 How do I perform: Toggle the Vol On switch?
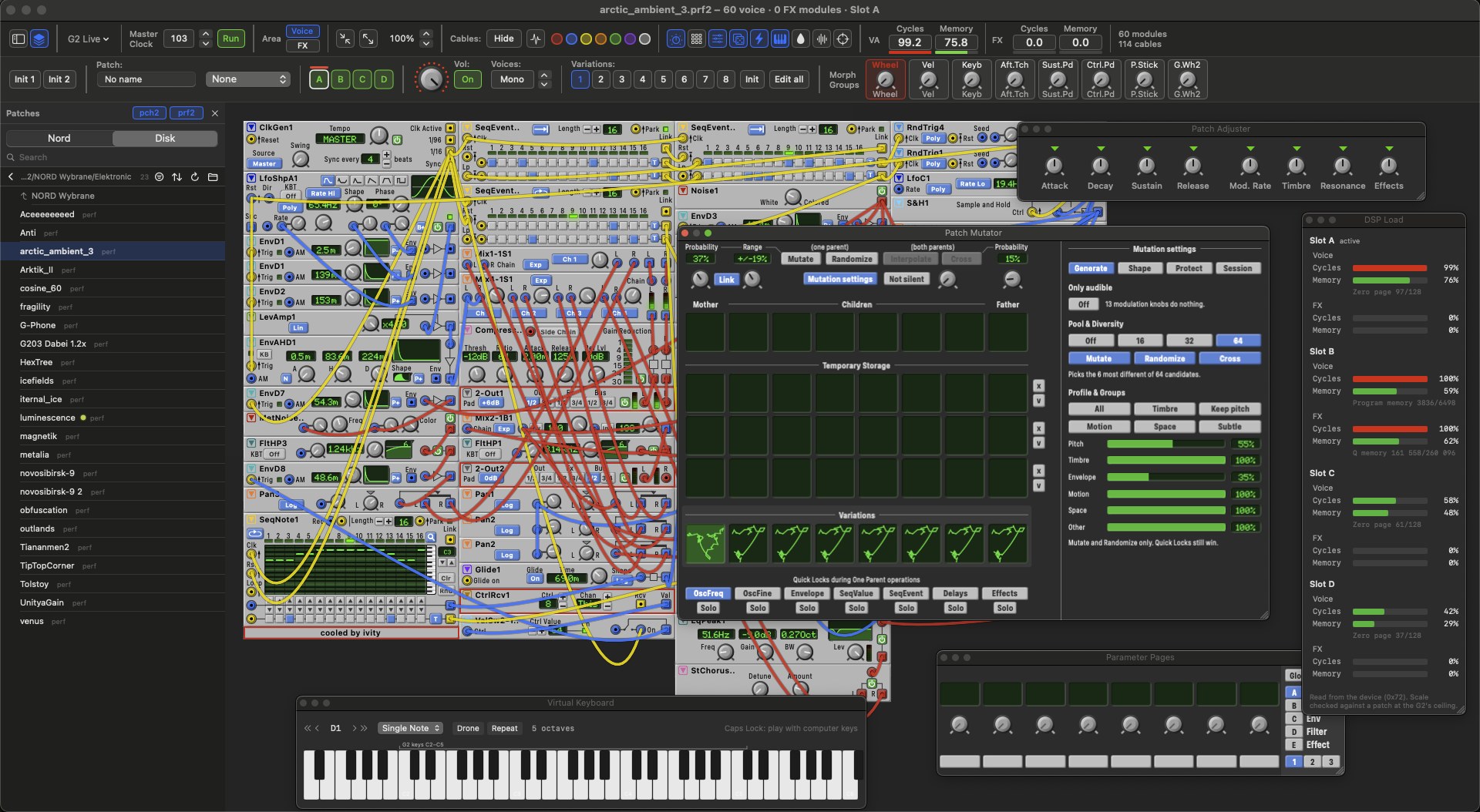click(468, 79)
